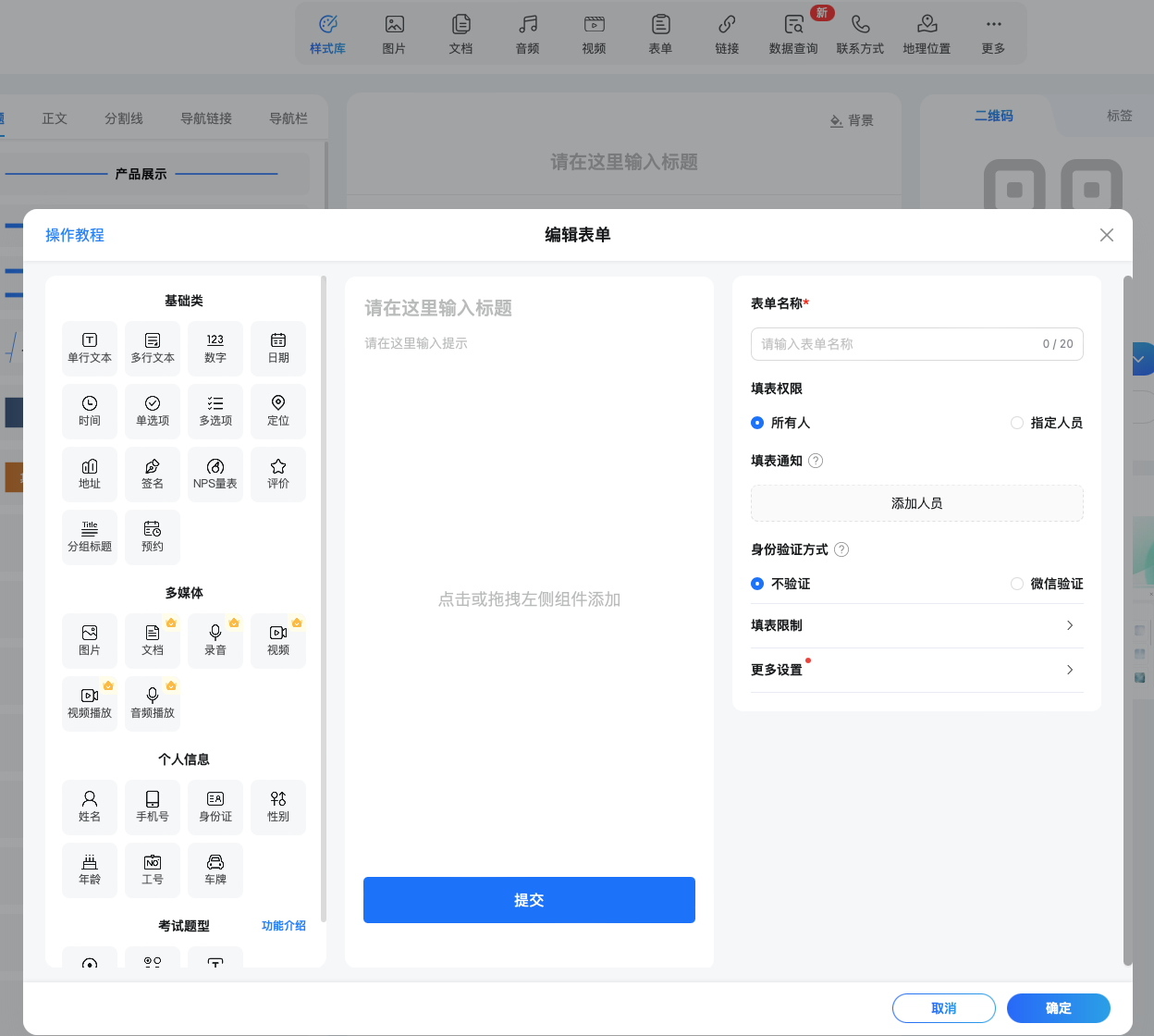The width and height of the screenshot is (1154, 1036).
Task: Select 所有人 fill permission
Action: [780, 423]
